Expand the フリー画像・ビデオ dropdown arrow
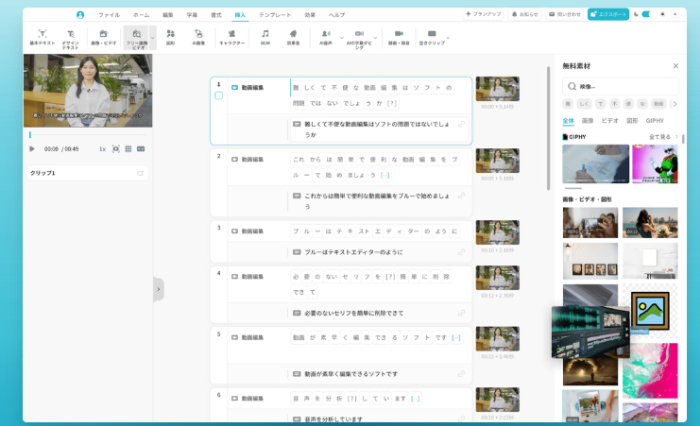 click(153, 38)
